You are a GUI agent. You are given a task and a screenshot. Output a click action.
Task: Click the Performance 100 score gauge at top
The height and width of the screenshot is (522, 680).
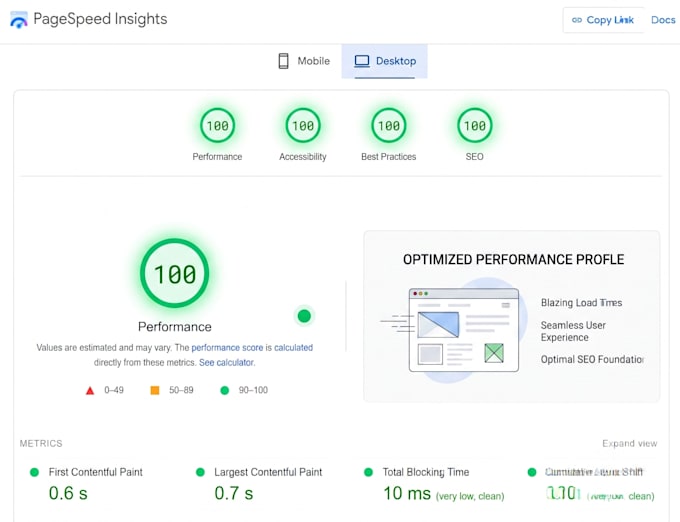pyautogui.click(x=217, y=126)
